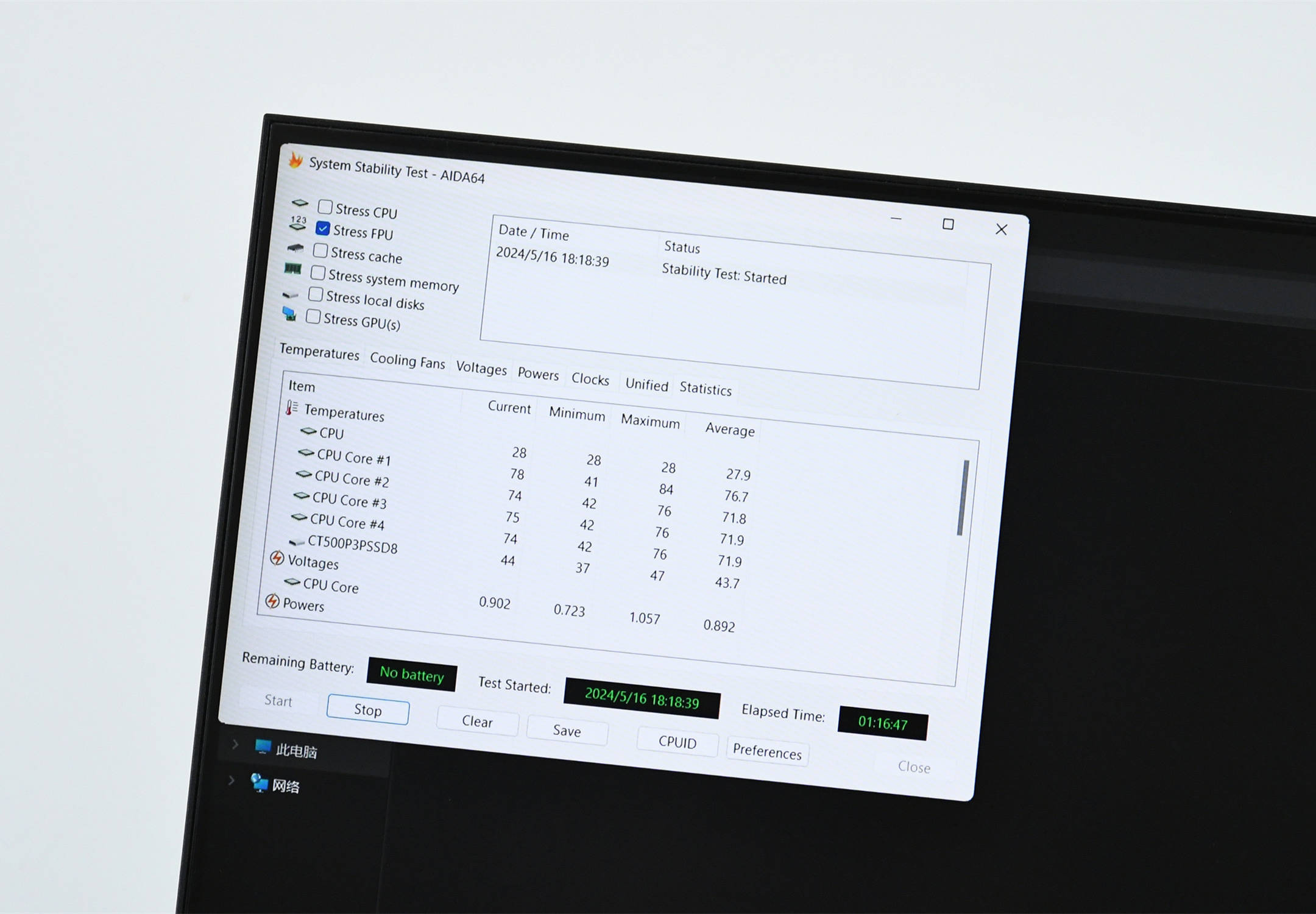Viewport: 1316px width, 914px height.
Task: Click the Stability Test: Started status text
Action: pos(724,274)
